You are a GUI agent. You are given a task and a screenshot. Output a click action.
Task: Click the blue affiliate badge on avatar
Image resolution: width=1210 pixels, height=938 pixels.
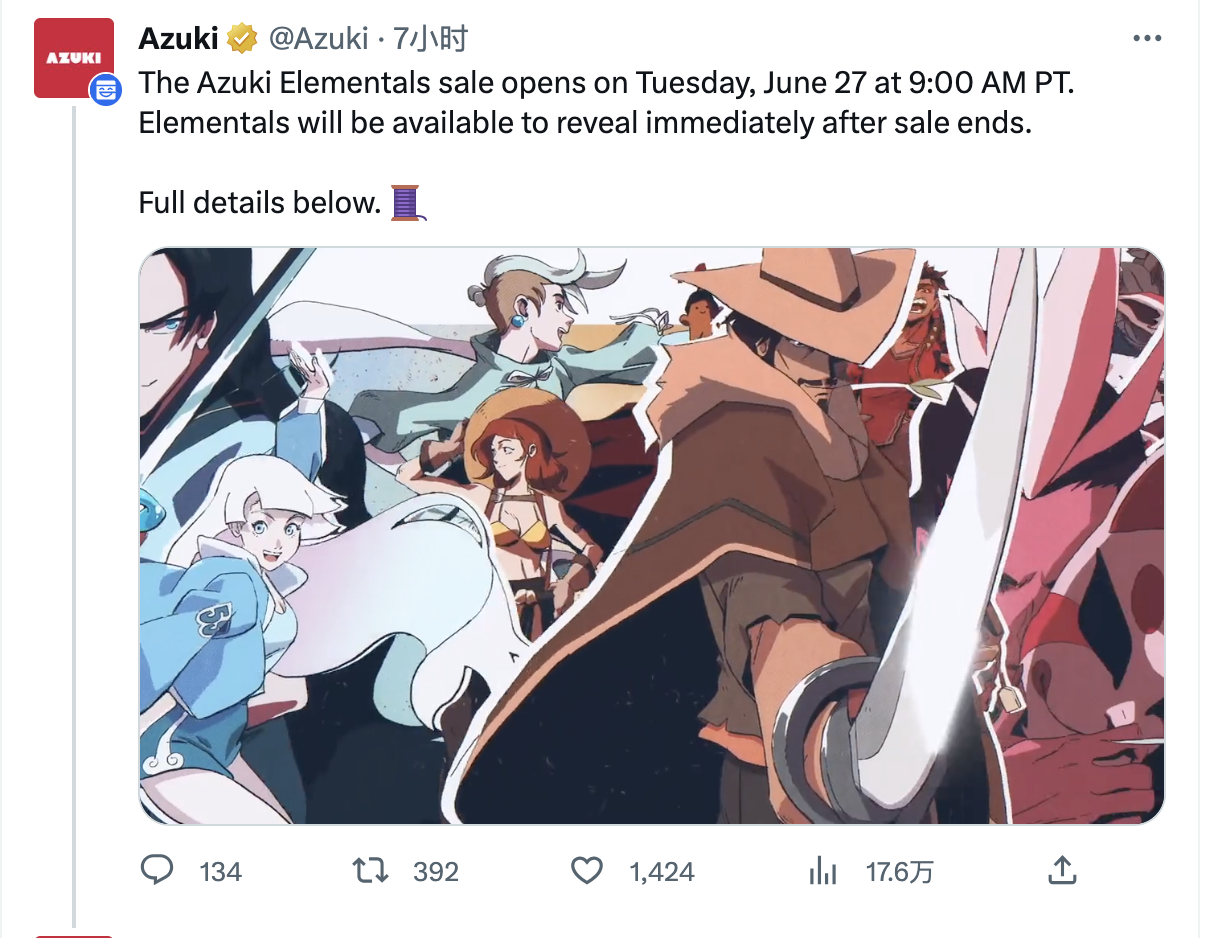(105, 90)
